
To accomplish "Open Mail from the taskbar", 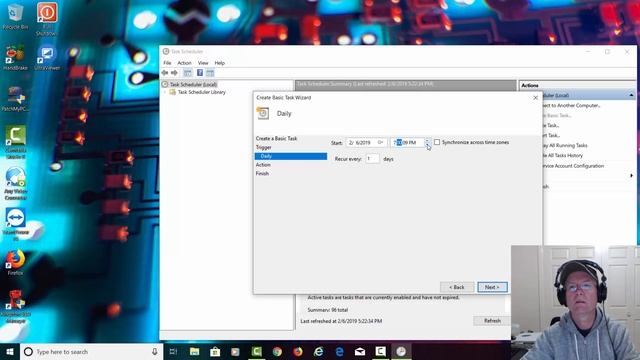I will click(x=360, y=351).
